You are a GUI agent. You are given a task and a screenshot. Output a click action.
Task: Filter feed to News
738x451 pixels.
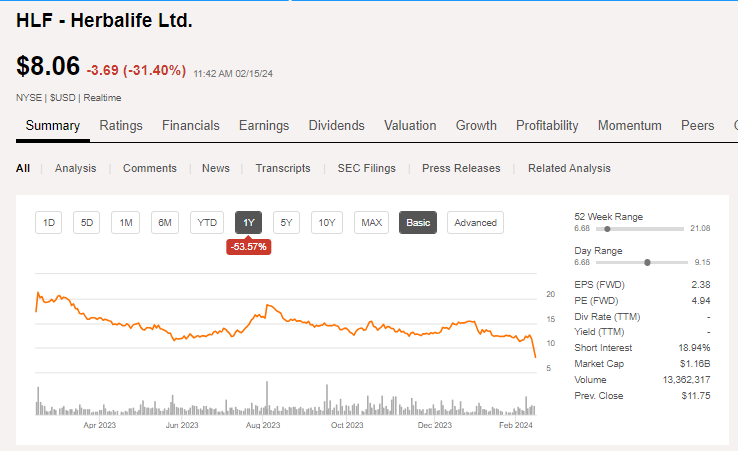216,168
